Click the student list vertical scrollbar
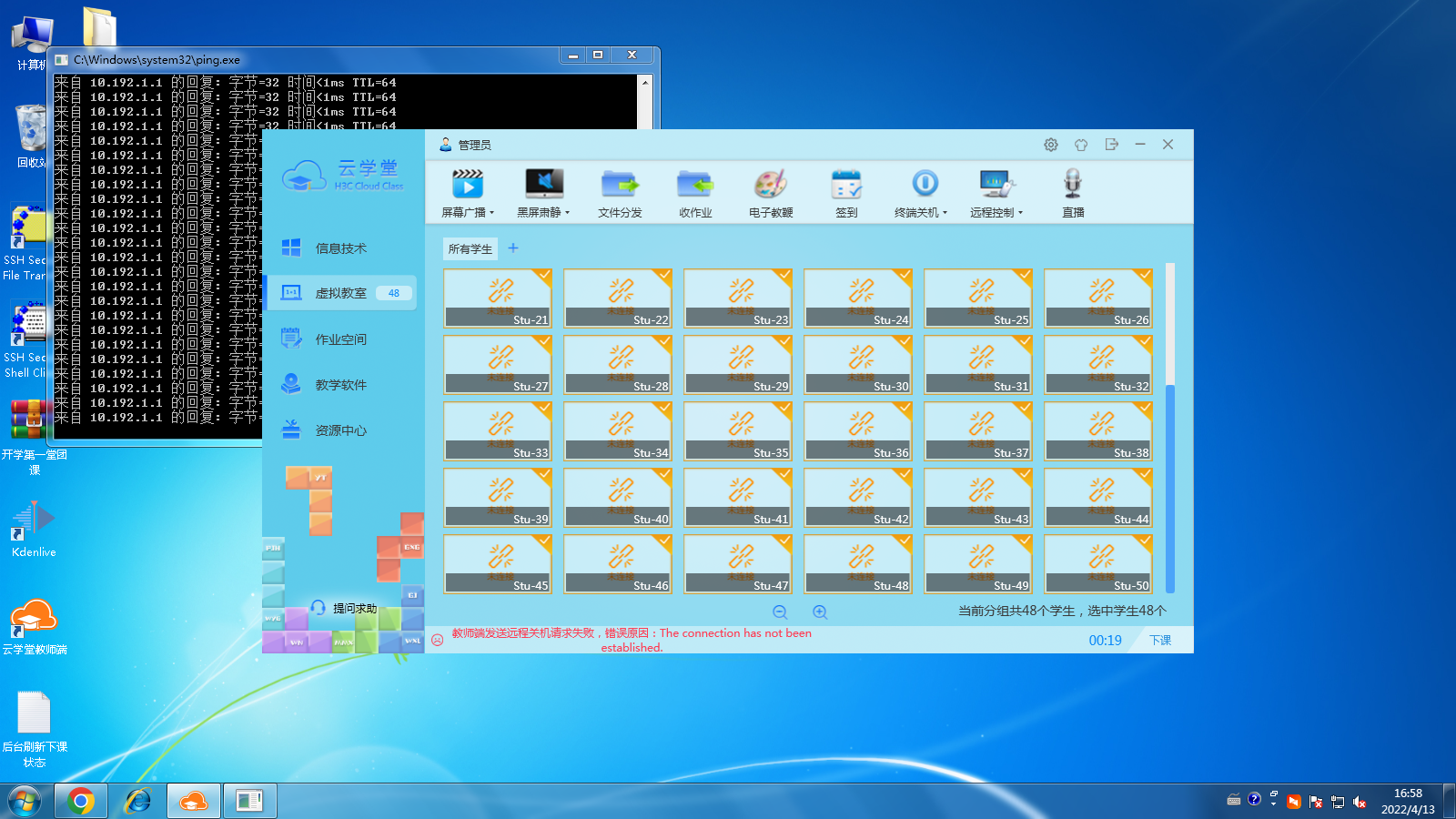Viewport: 1456px width, 819px height. coord(1170,488)
